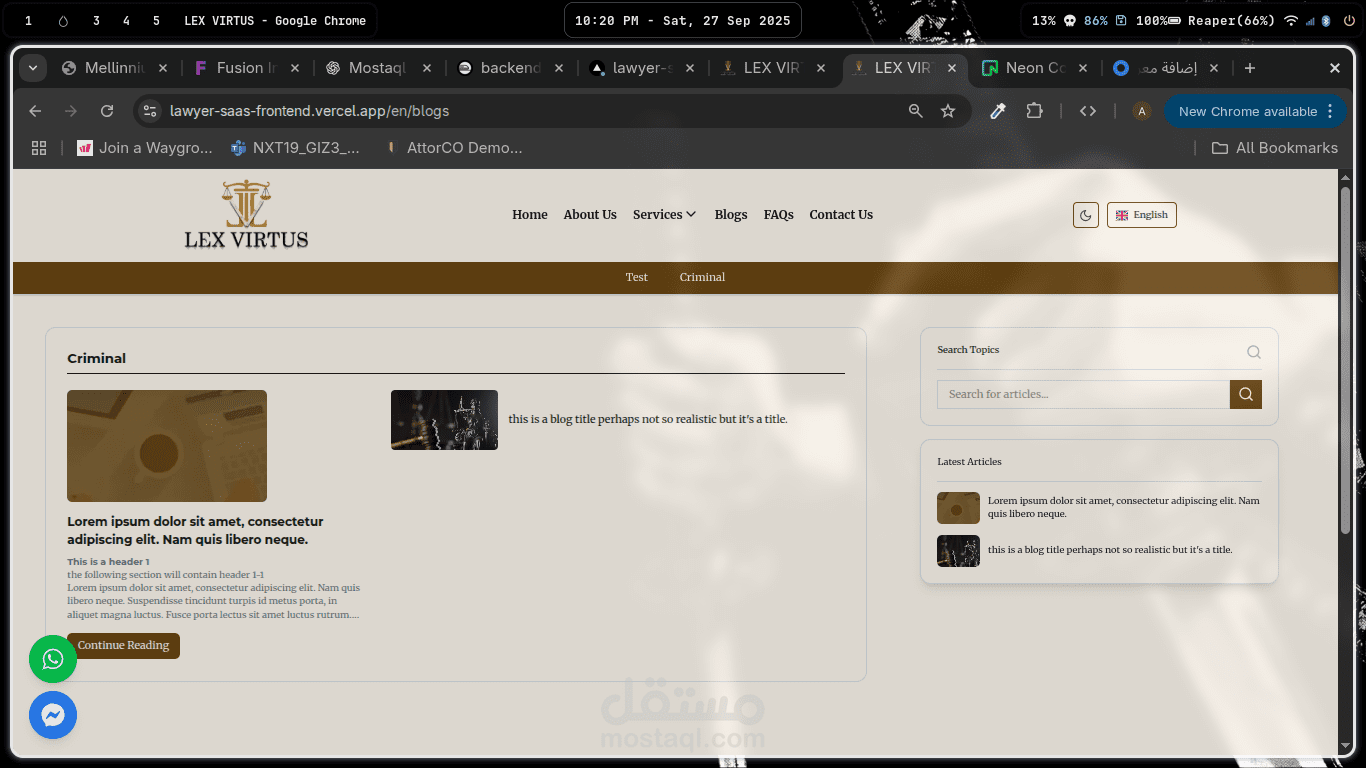Viewport: 1366px width, 768px height.
Task: Open a new browser tab
Action: point(1250,68)
